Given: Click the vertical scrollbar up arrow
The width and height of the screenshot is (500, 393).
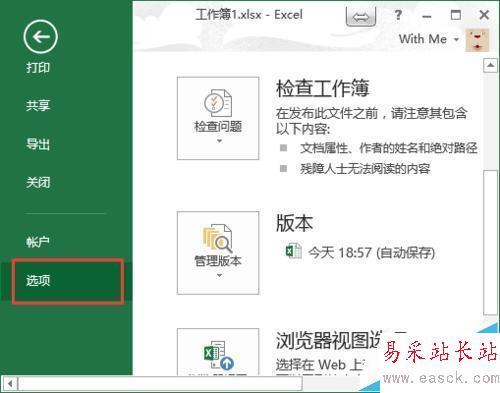Looking at the screenshot, I should pyautogui.click(x=490, y=65).
